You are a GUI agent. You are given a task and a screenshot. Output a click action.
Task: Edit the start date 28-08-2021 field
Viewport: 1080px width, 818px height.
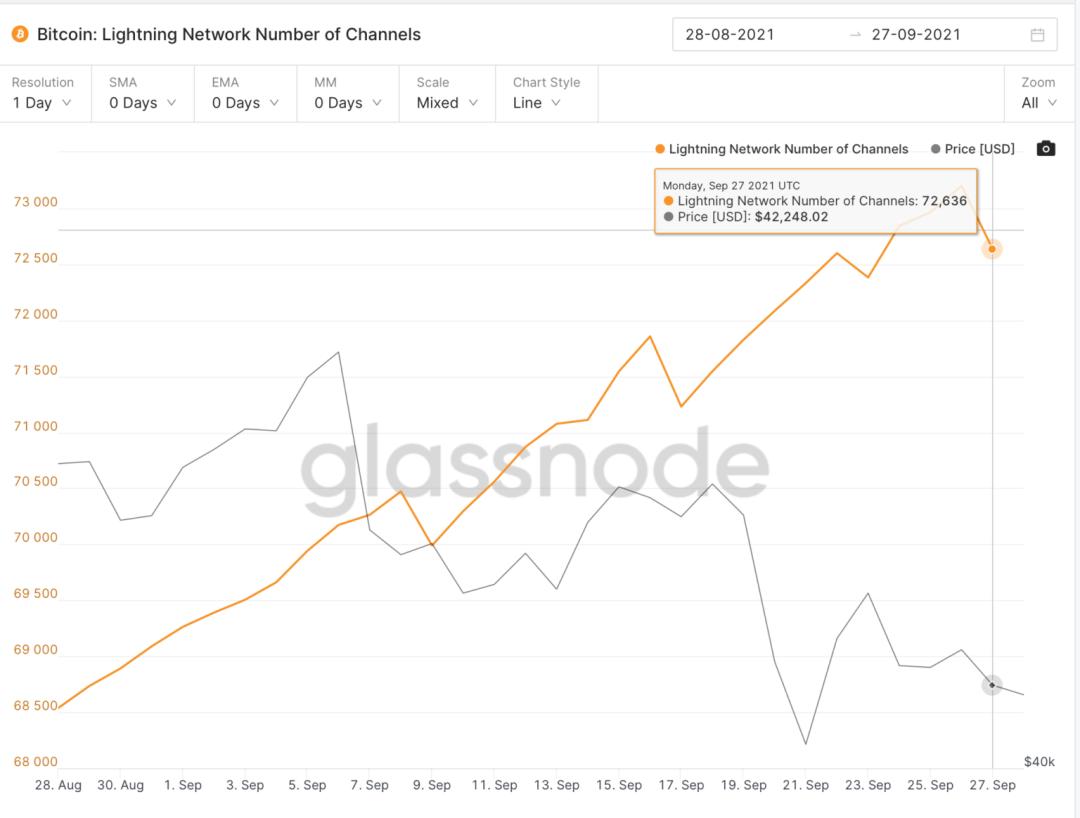[x=730, y=34]
